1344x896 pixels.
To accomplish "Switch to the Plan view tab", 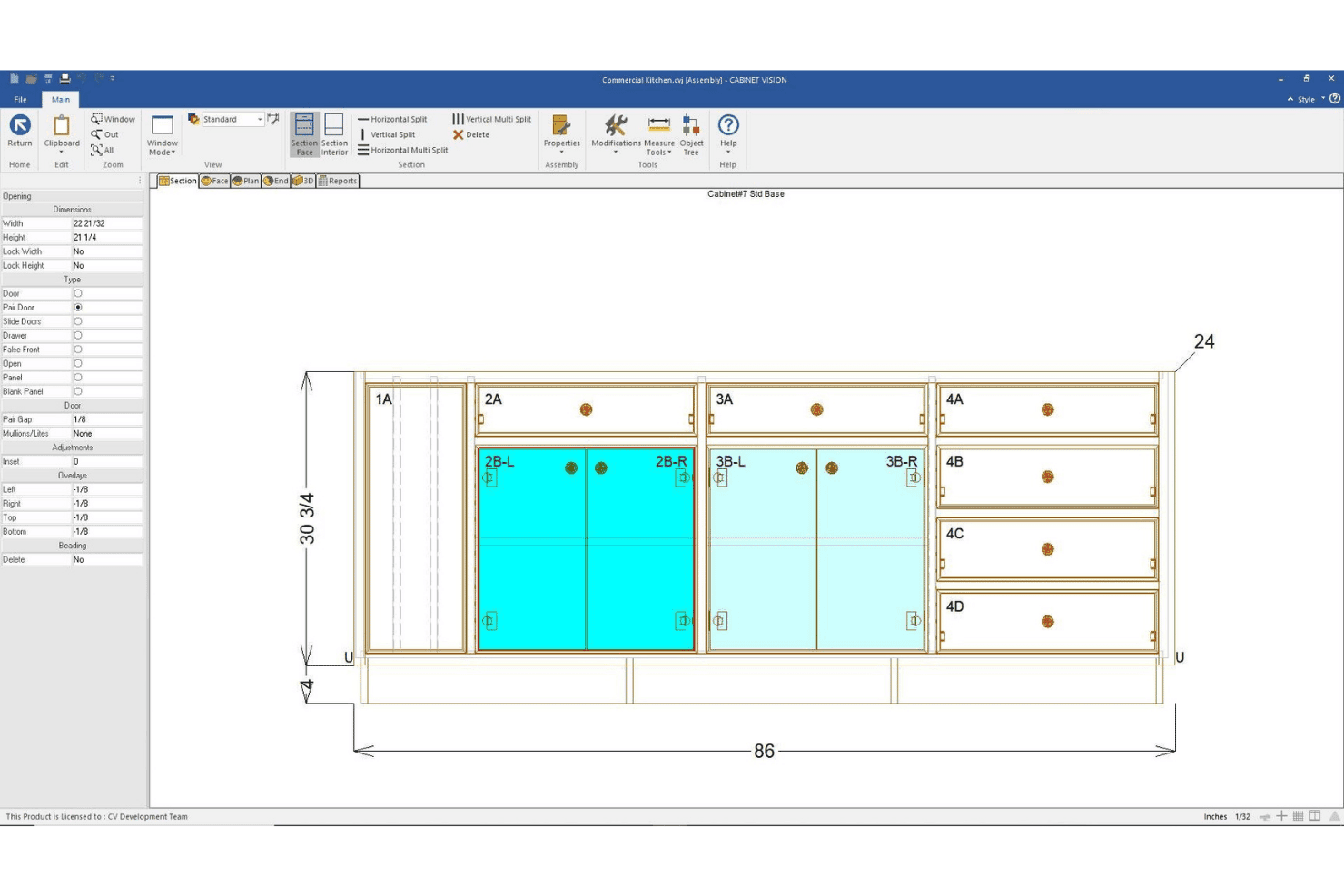I will point(245,181).
